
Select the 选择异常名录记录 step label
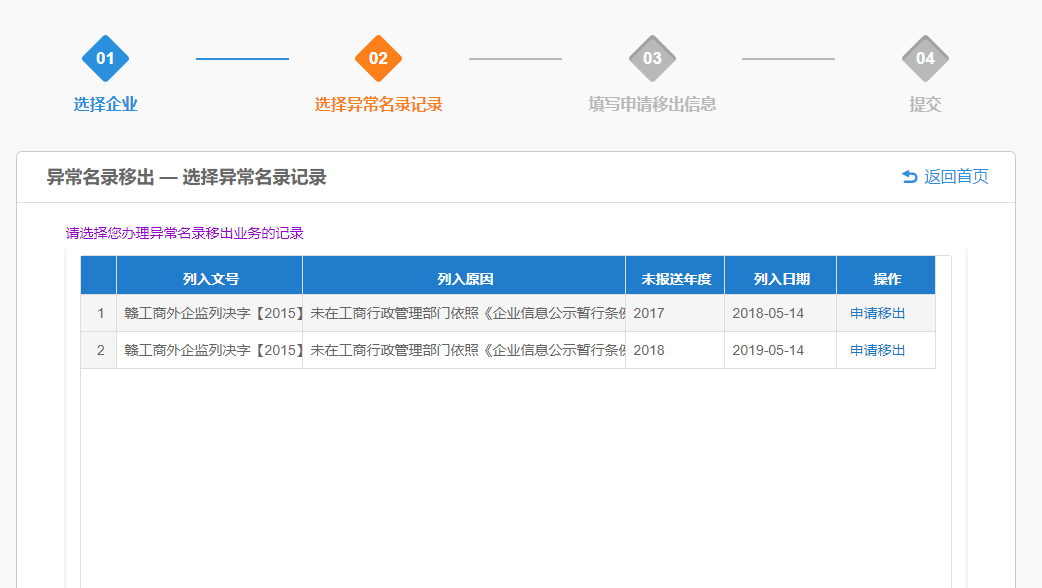tap(378, 104)
